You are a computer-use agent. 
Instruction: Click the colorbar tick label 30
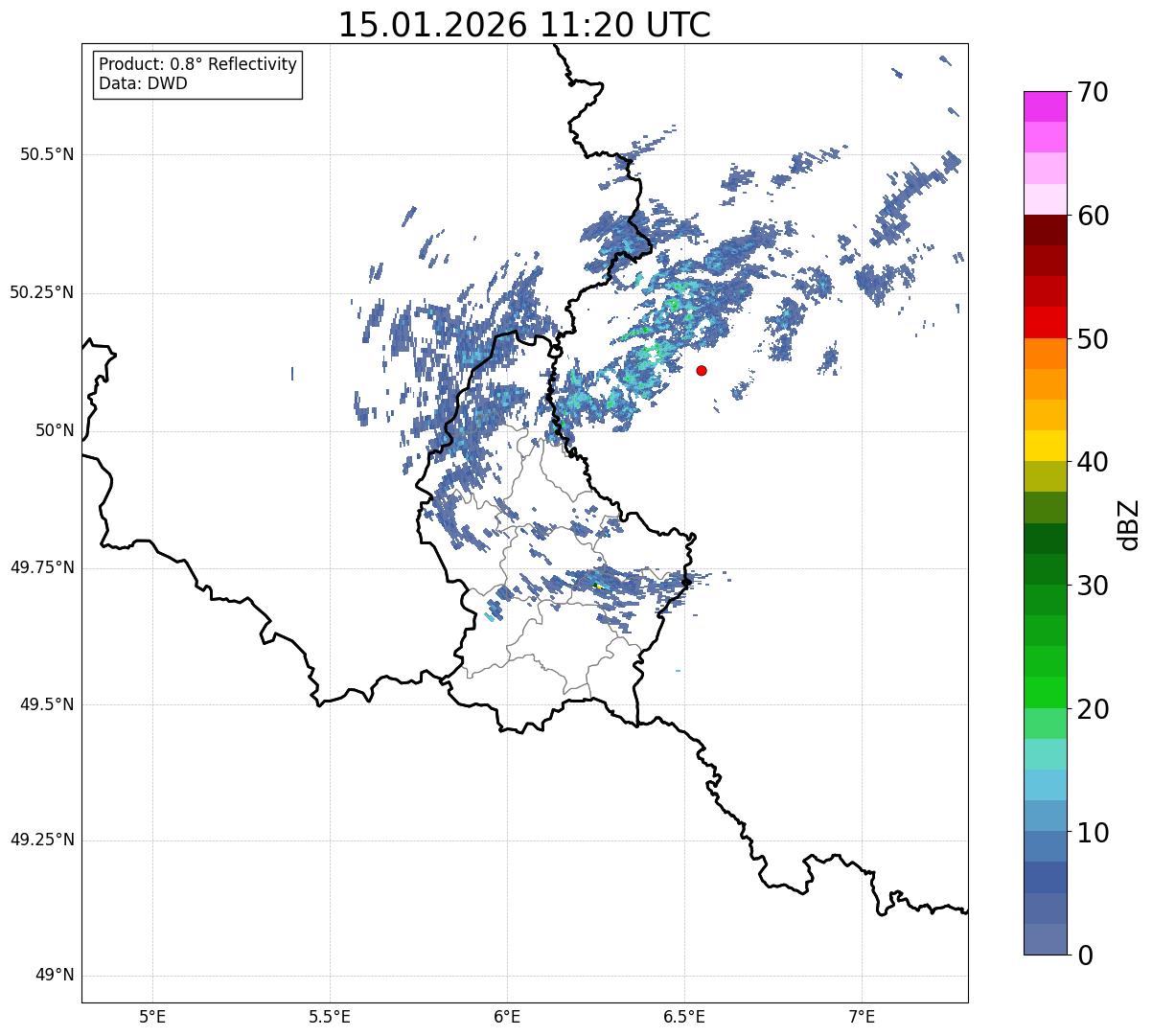pyautogui.click(x=1092, y=586)
